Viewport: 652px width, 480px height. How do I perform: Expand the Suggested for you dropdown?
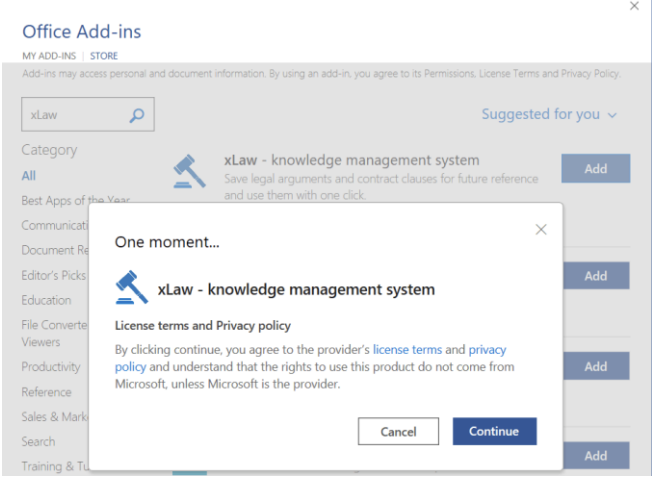click(x=549, y=114)
